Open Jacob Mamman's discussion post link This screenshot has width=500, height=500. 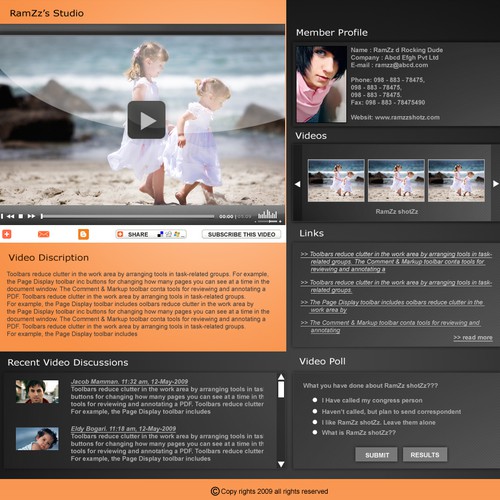129,381
